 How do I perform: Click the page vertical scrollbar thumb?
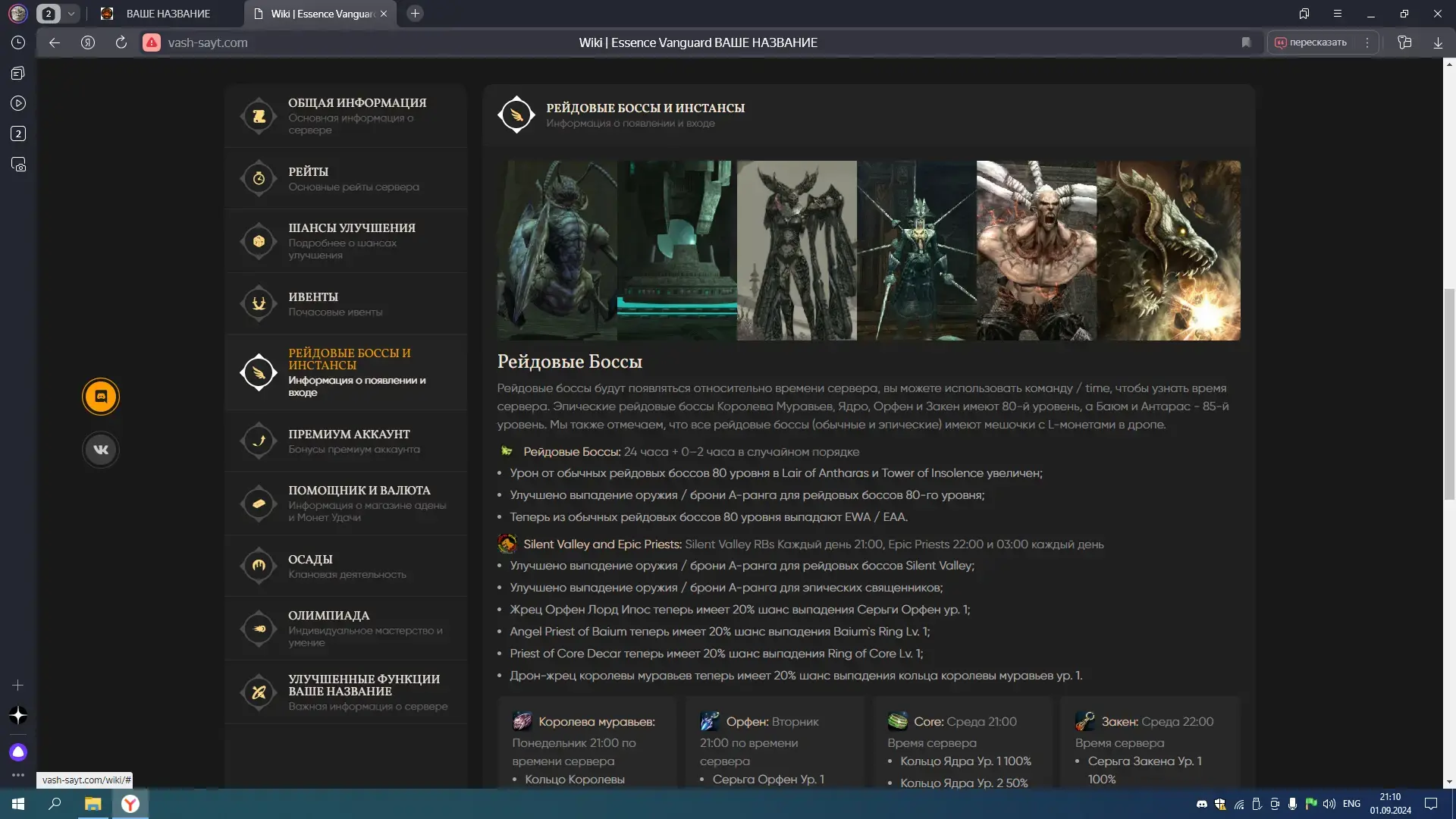[x=1449, y=394]
